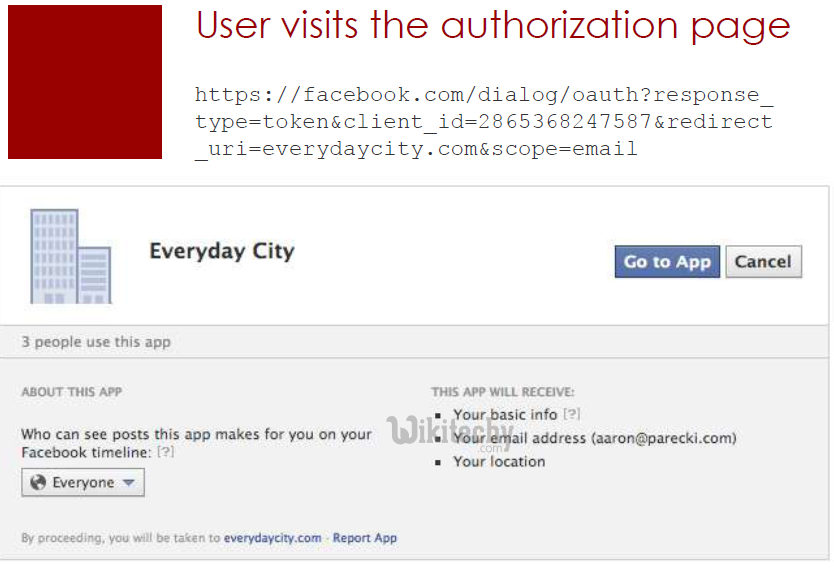Click the Everyday City app title
834x568 pixels.
(222, 251)
